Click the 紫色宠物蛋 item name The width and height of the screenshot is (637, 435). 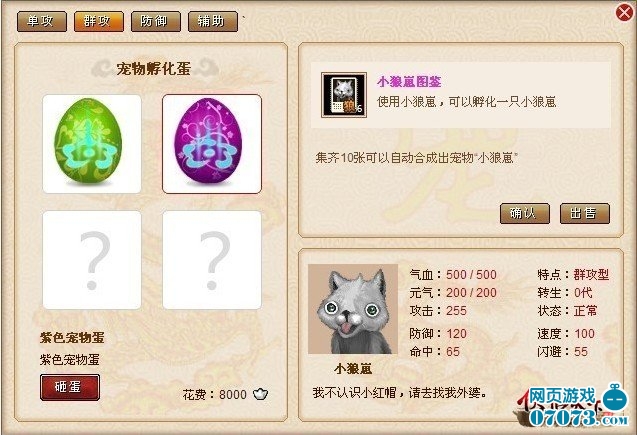click(72, 338)
